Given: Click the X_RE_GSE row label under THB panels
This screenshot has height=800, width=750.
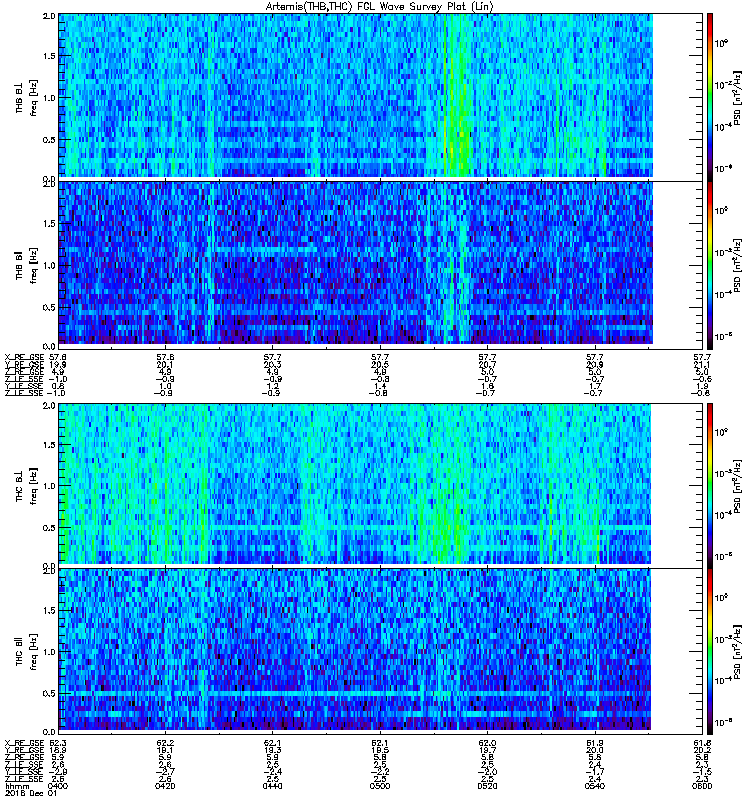Looking at the screenshot, I should pyautogui.click(x=24, y=358).
